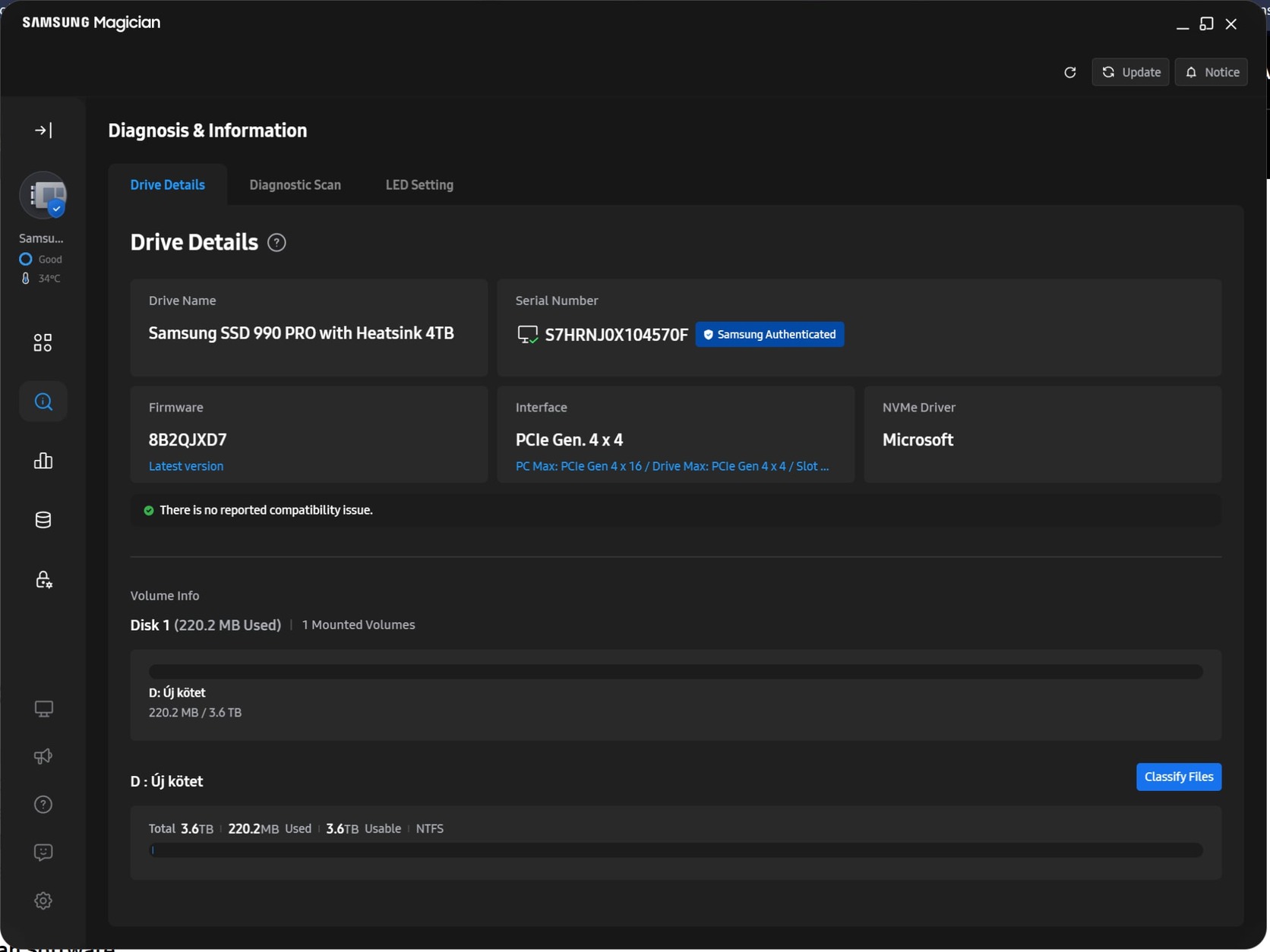Screen dimensions: 1270x952
Task: Switch to the Diagnostic Scan tab
Action: click(x=295, y=185)
